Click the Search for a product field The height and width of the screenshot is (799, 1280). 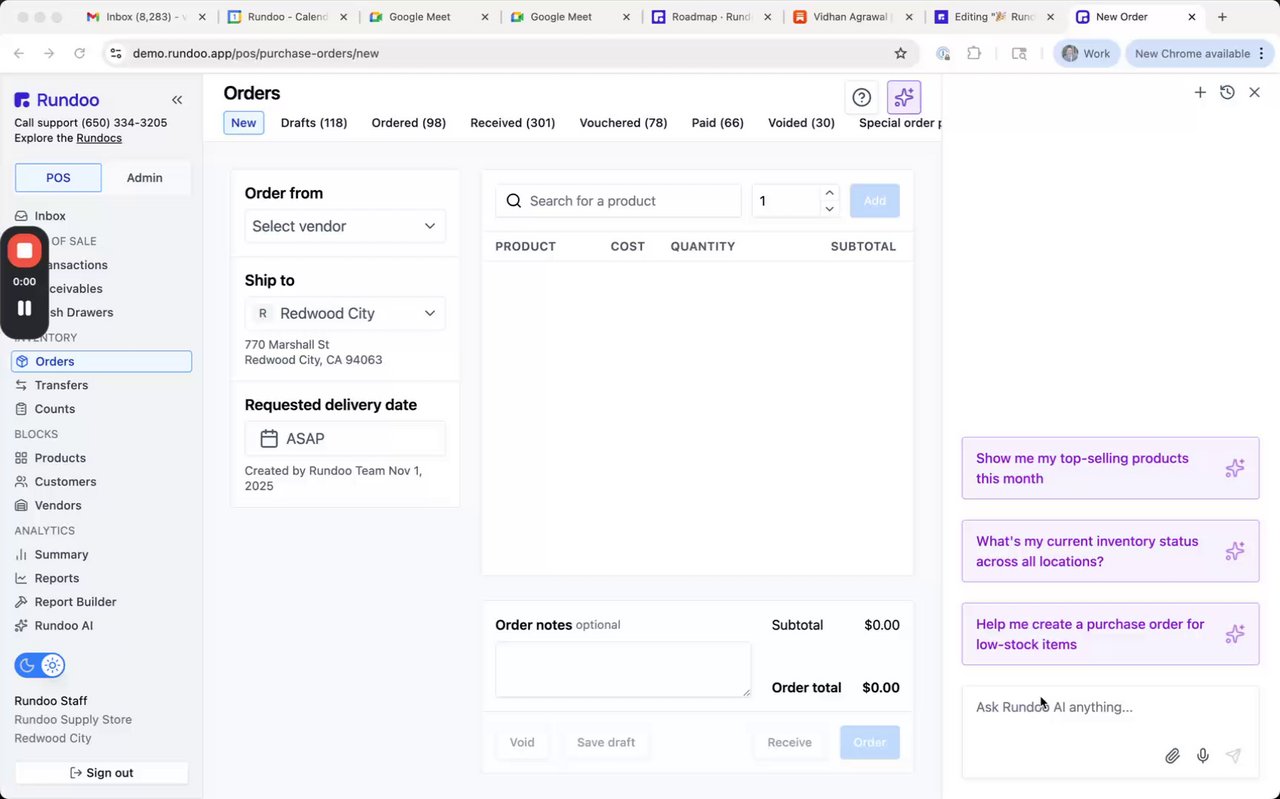tap(630, 201)
